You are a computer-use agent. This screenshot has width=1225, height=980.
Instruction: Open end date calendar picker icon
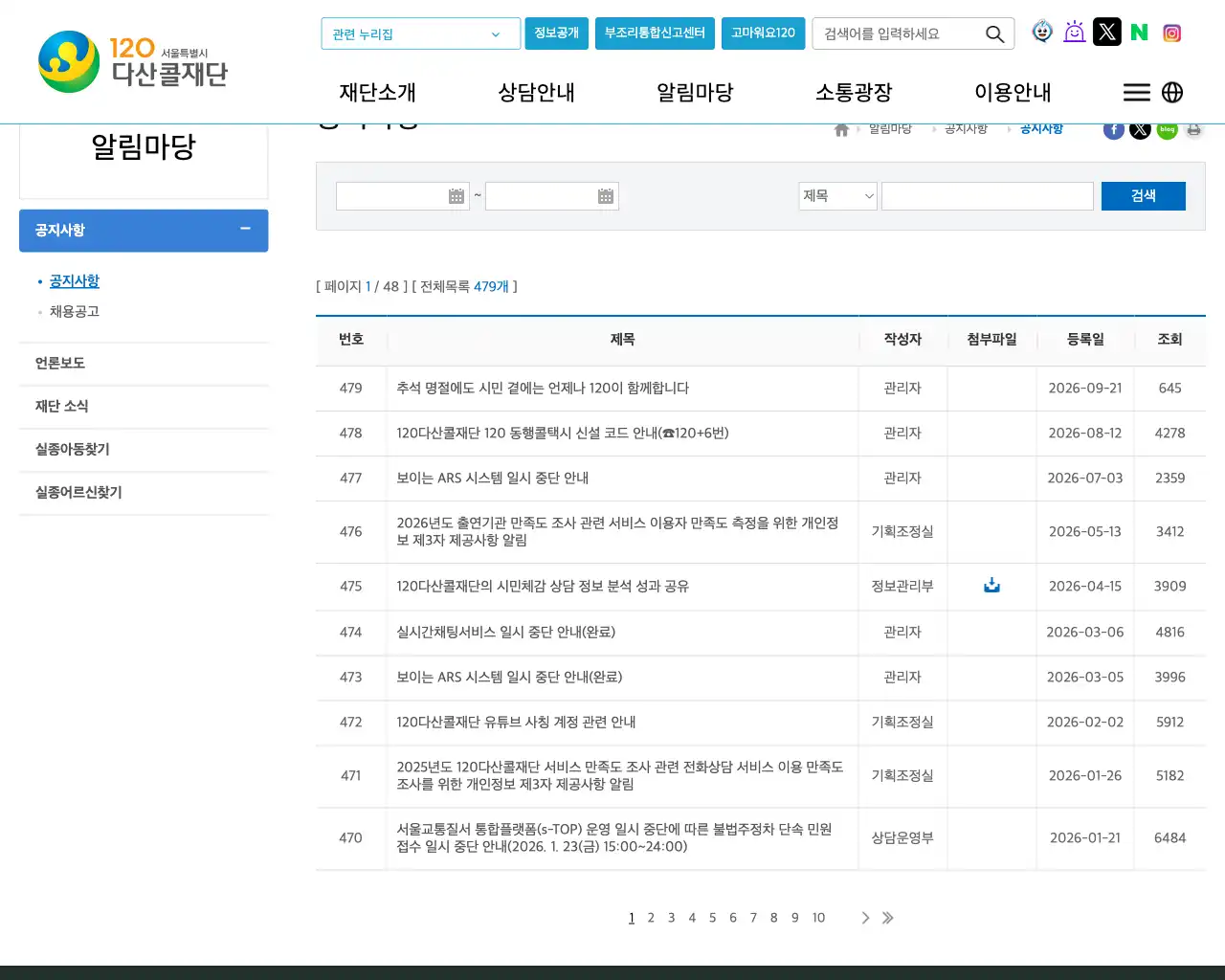tap(606, 196)
